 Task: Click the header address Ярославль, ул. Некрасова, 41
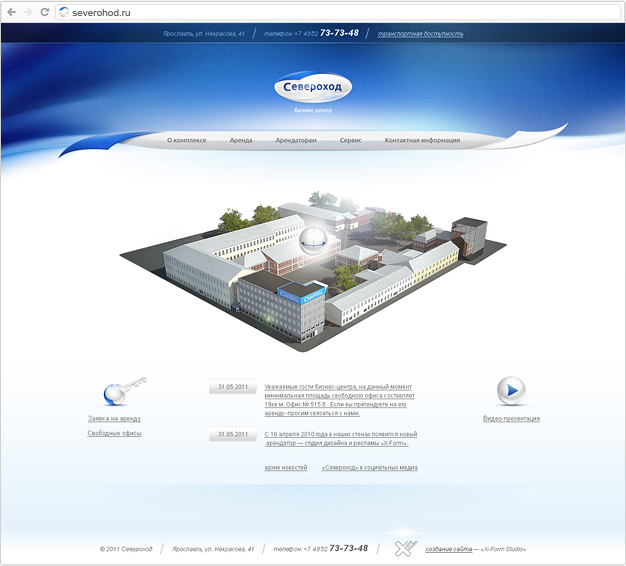(x=204, y=34)
